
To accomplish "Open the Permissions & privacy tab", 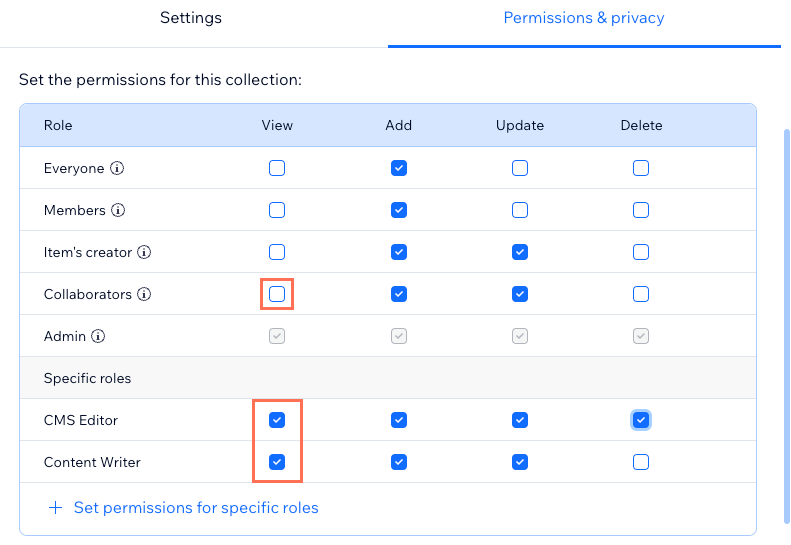I will click(x=584, y=18).
